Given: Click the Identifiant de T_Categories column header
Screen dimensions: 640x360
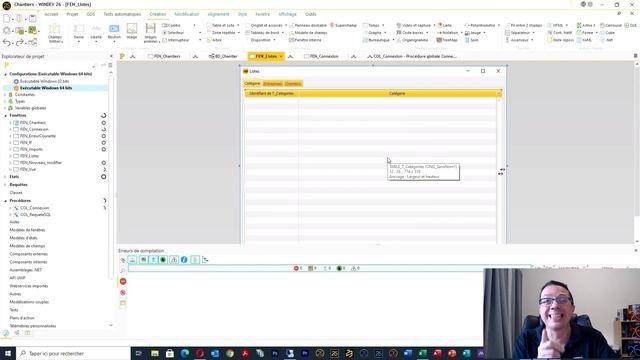Looking at the screenshot, I should click(x=271, y=93).
